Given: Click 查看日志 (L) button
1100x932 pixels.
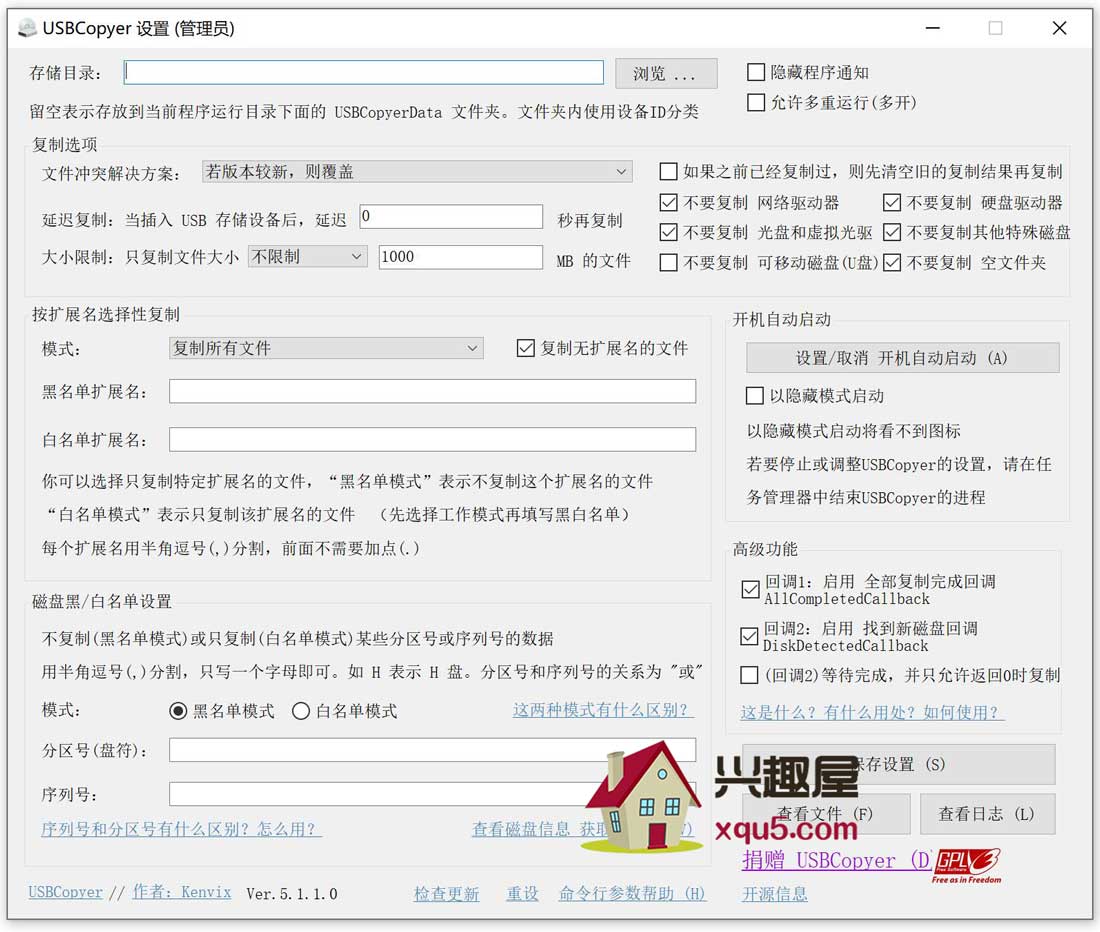Looking at the screenshot, I should (987, 814).
